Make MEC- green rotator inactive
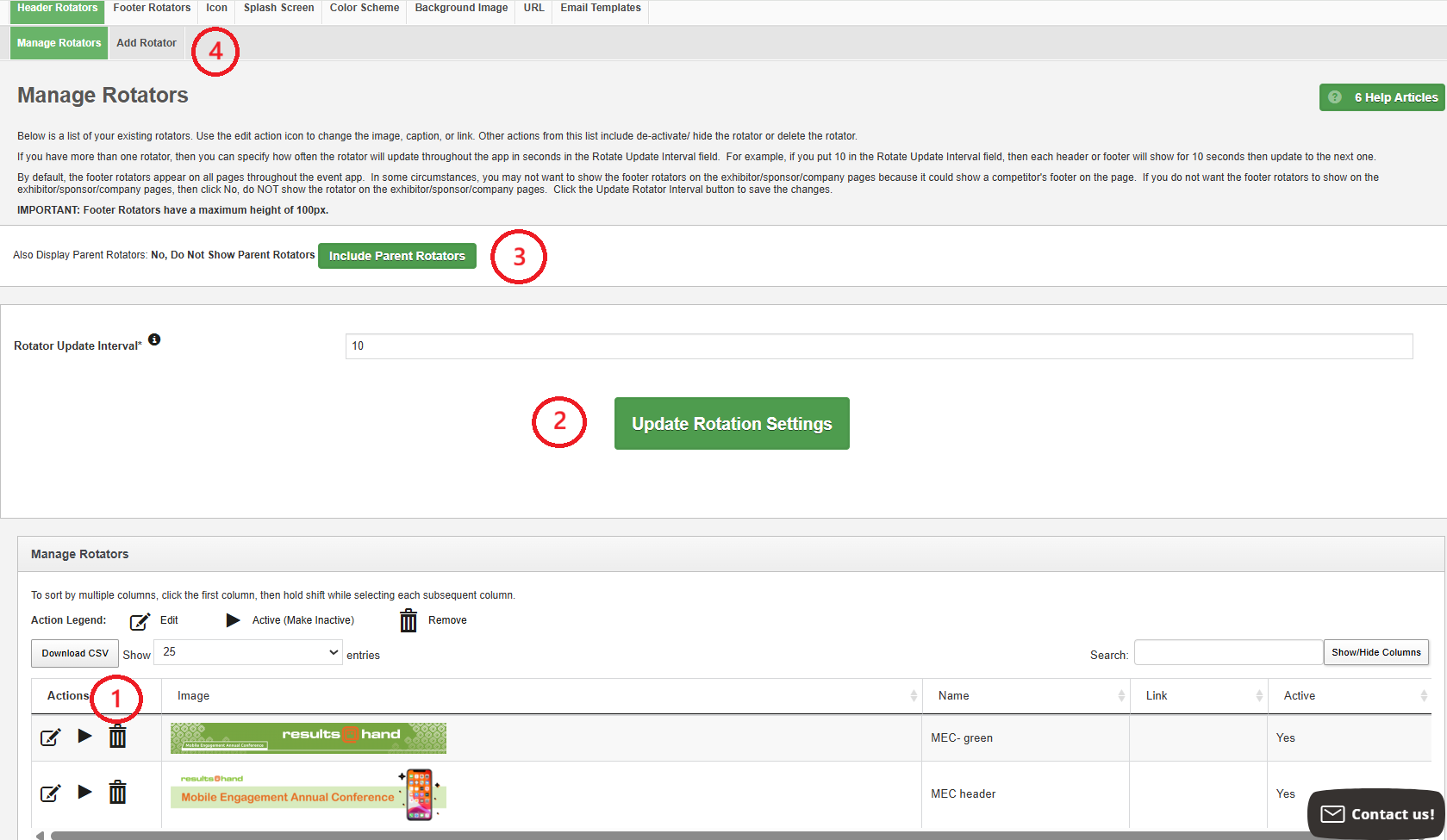1447x840 pixels. pyautogui.click(x=84, y=736)
